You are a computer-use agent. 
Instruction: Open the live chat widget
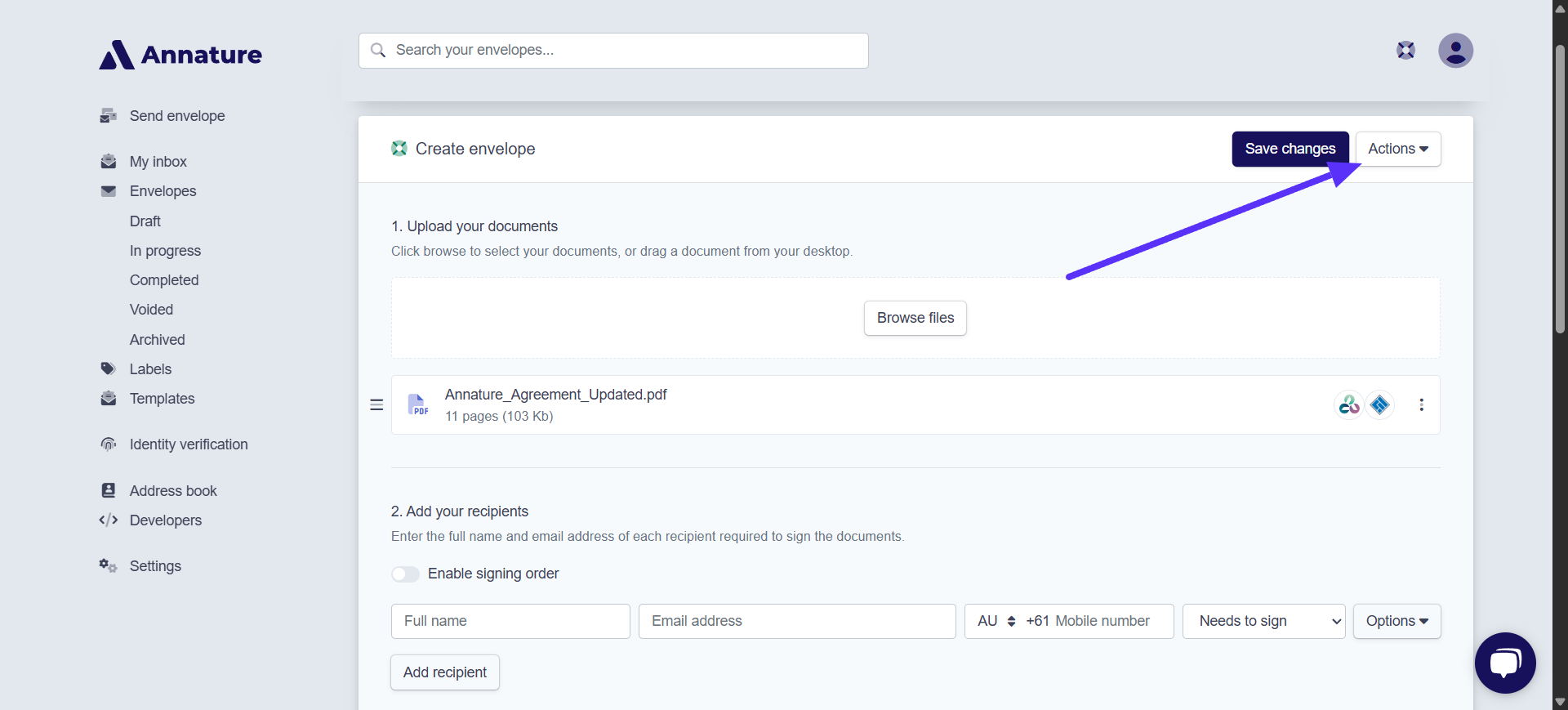1504,663
